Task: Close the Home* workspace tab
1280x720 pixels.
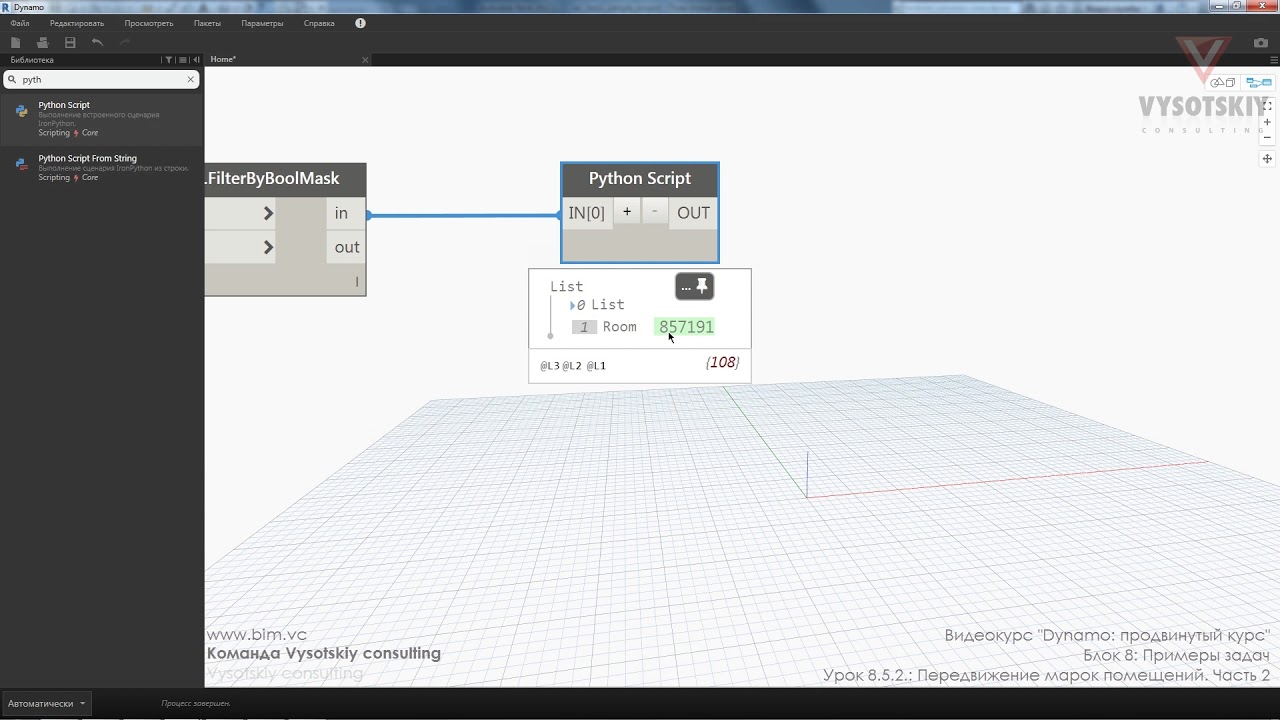Action: (365, 60)
